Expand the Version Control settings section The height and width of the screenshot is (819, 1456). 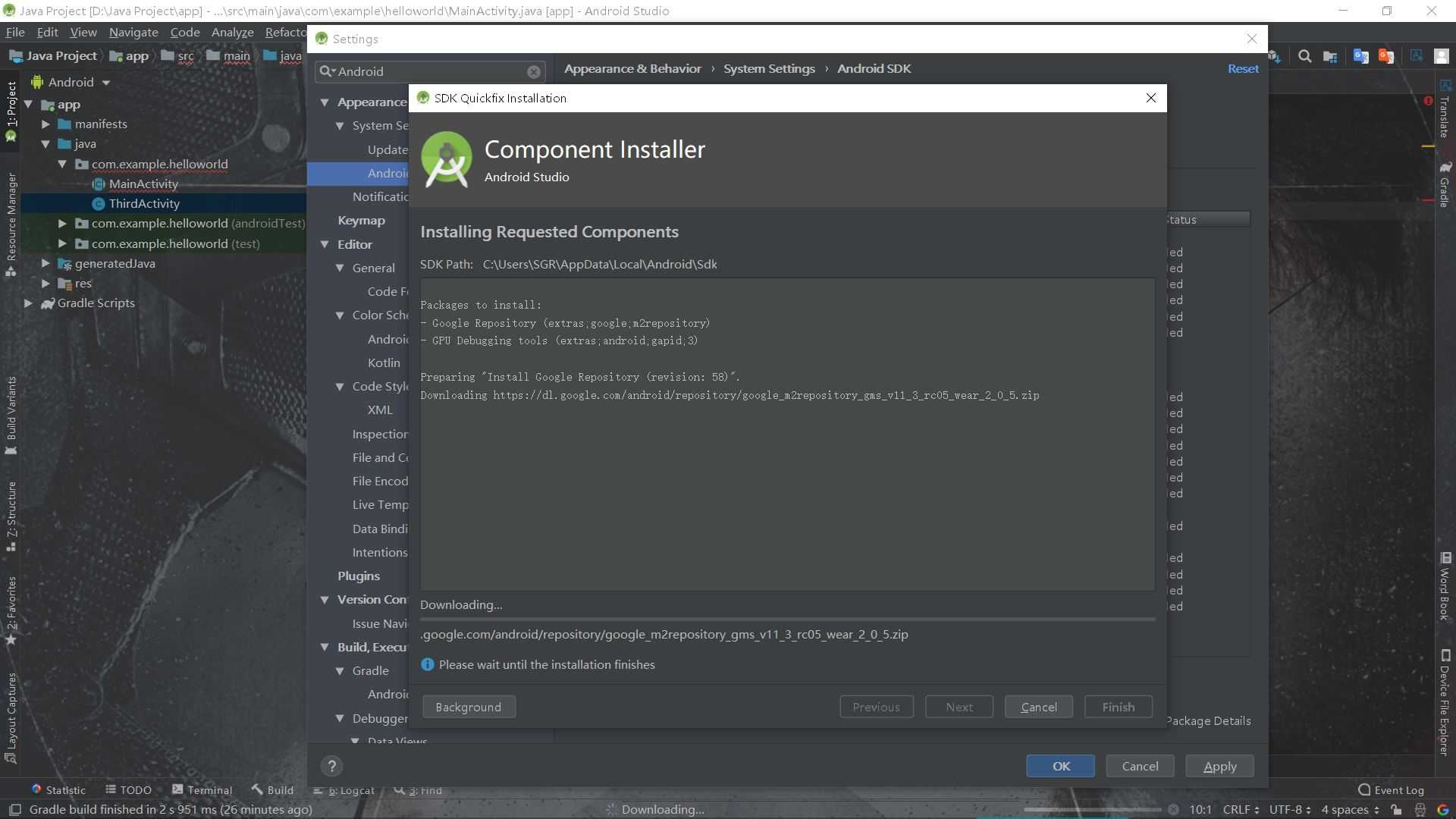325,599
